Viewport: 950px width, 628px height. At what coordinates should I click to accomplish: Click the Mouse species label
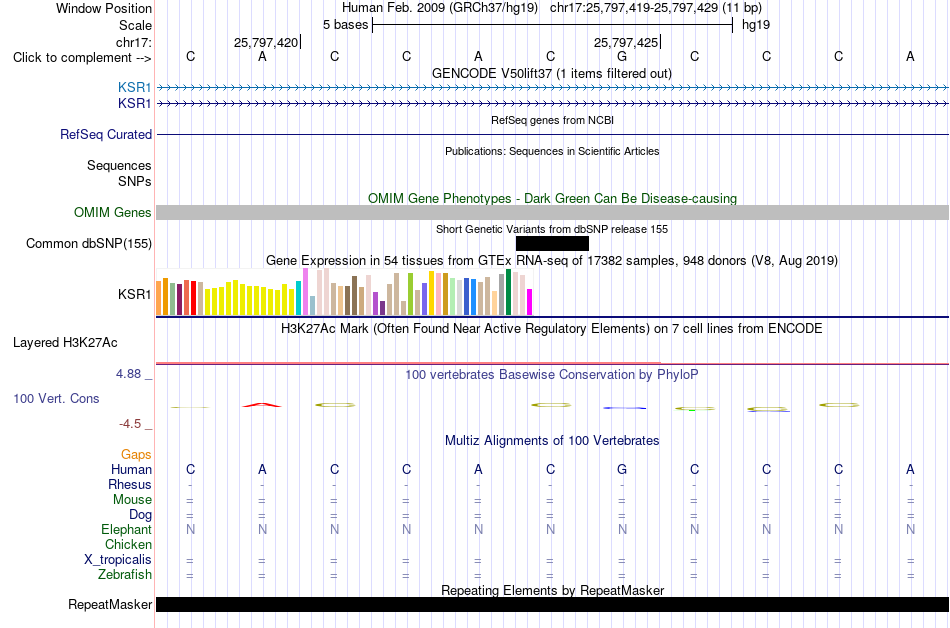(132, 500)
